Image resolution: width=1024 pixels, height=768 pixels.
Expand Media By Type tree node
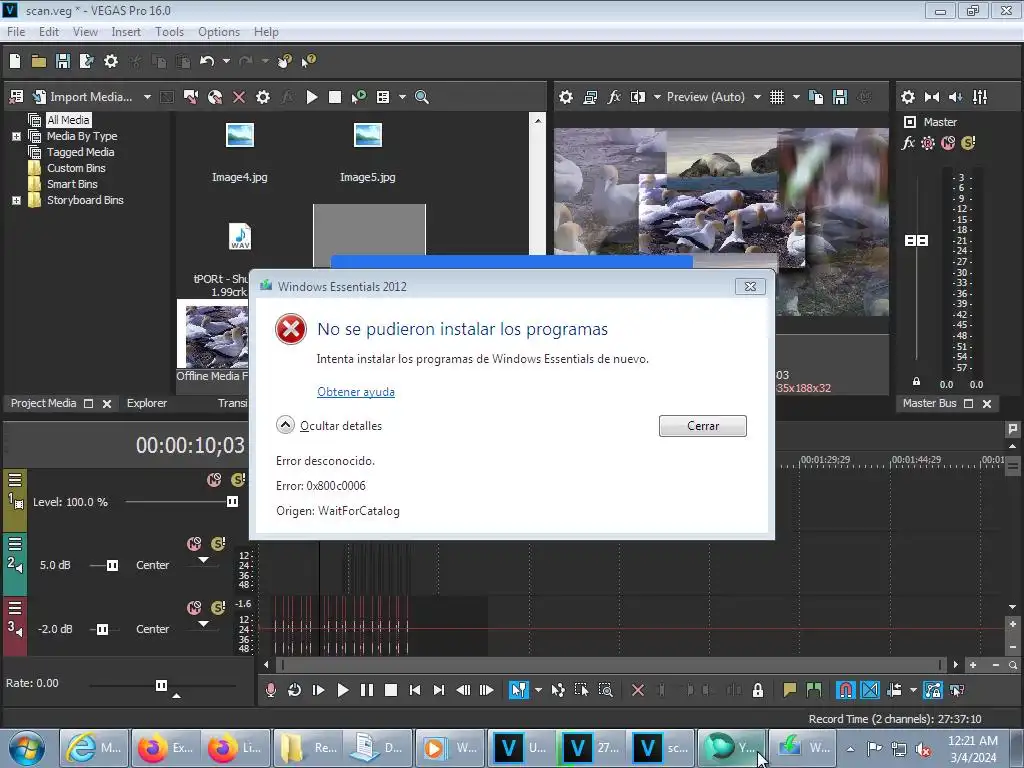[x=16, y=136]
